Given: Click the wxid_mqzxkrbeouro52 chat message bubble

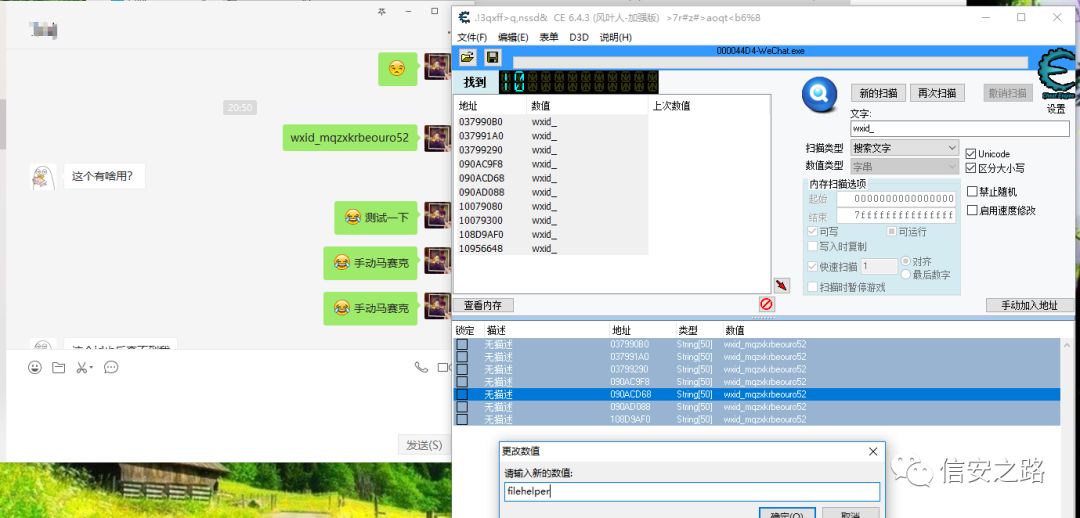Looking at the screenshot, I should pos(350,138).
